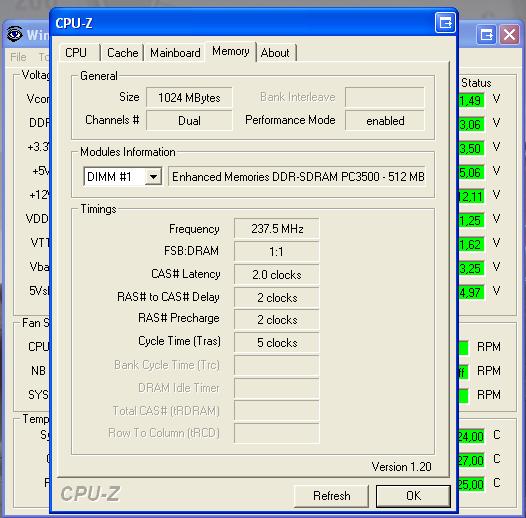The width and height of the screenshot is (526, 518).
Task: Click the 237.5 MHz frequency field
Action: click(277, 229)
